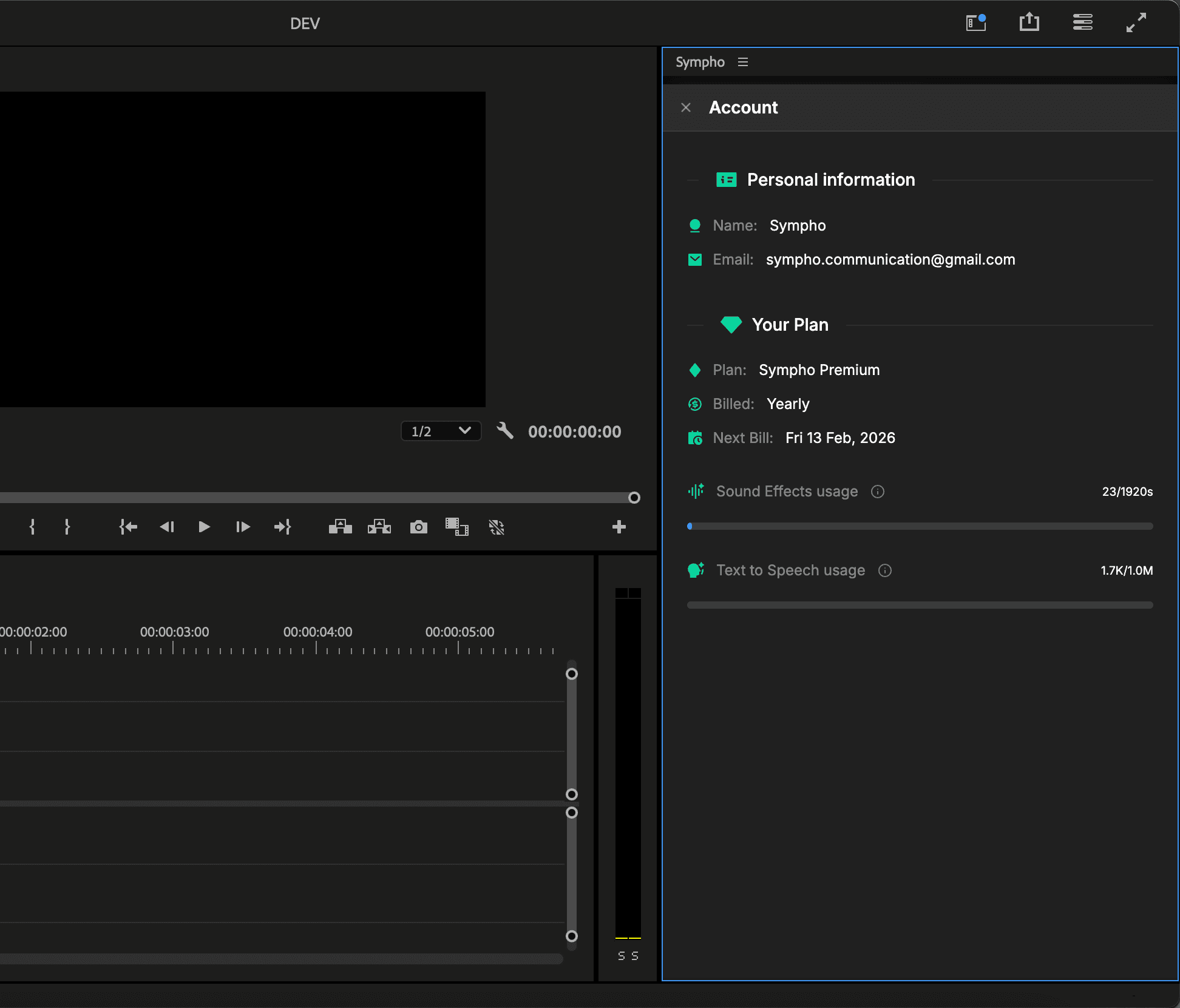
Task: Open Quick Export share icon
Action: coord(1029,22)
